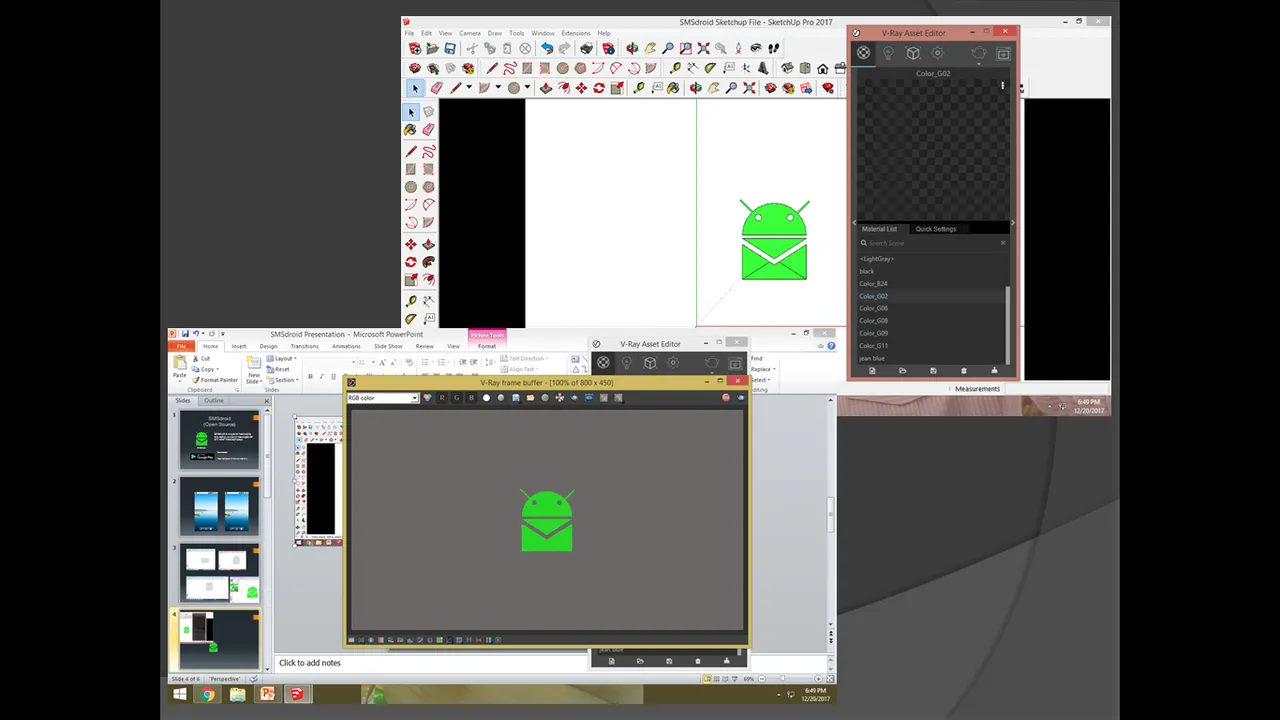The image size is (1280, 720).
Task: Toggle the green (G) channel in the frame buffer
Action: (x=457, y=398)
